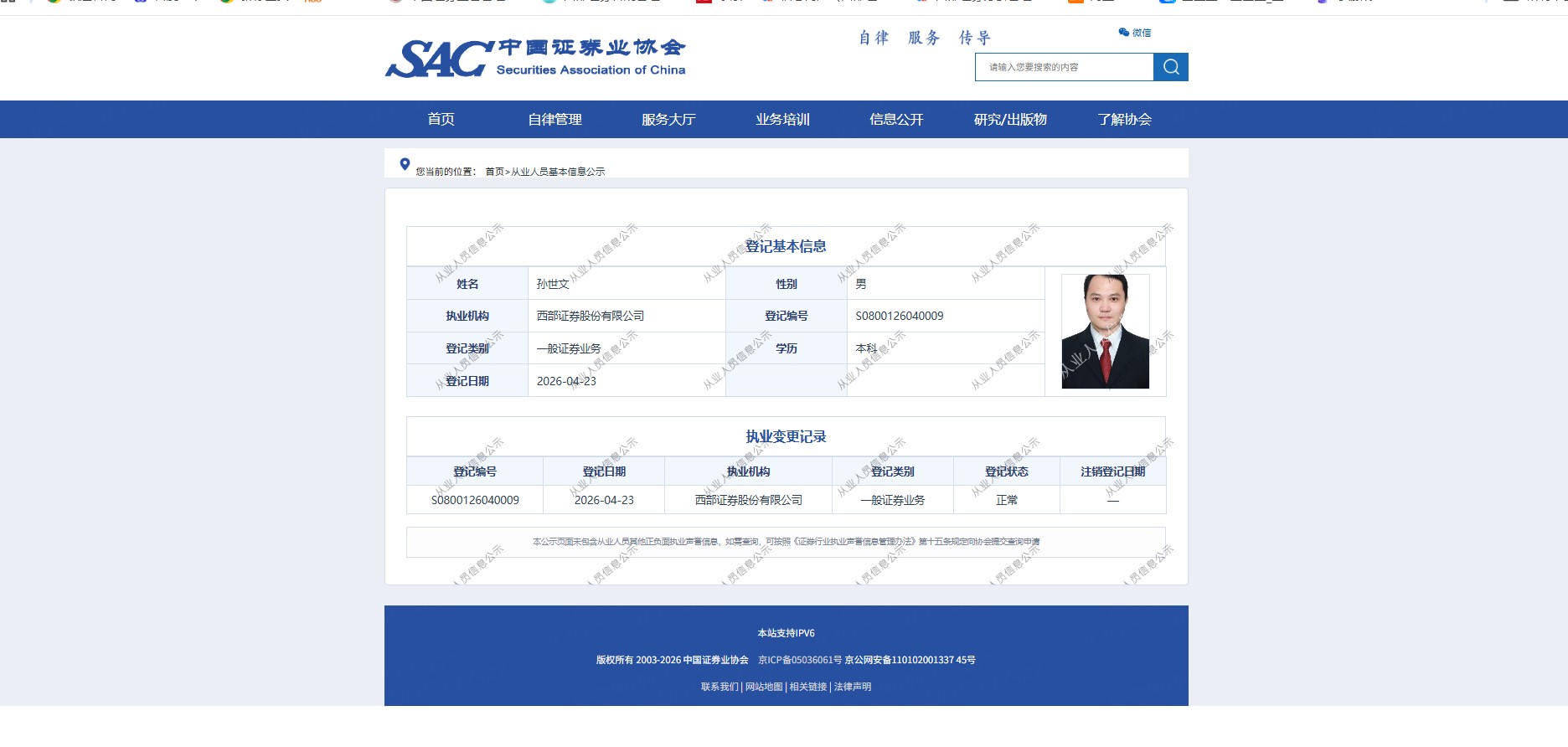The height and width of the screenshot is (747, 1568).
Task: Open 研究/出版物 navigation item
Action: click(x=1010, y=120)
